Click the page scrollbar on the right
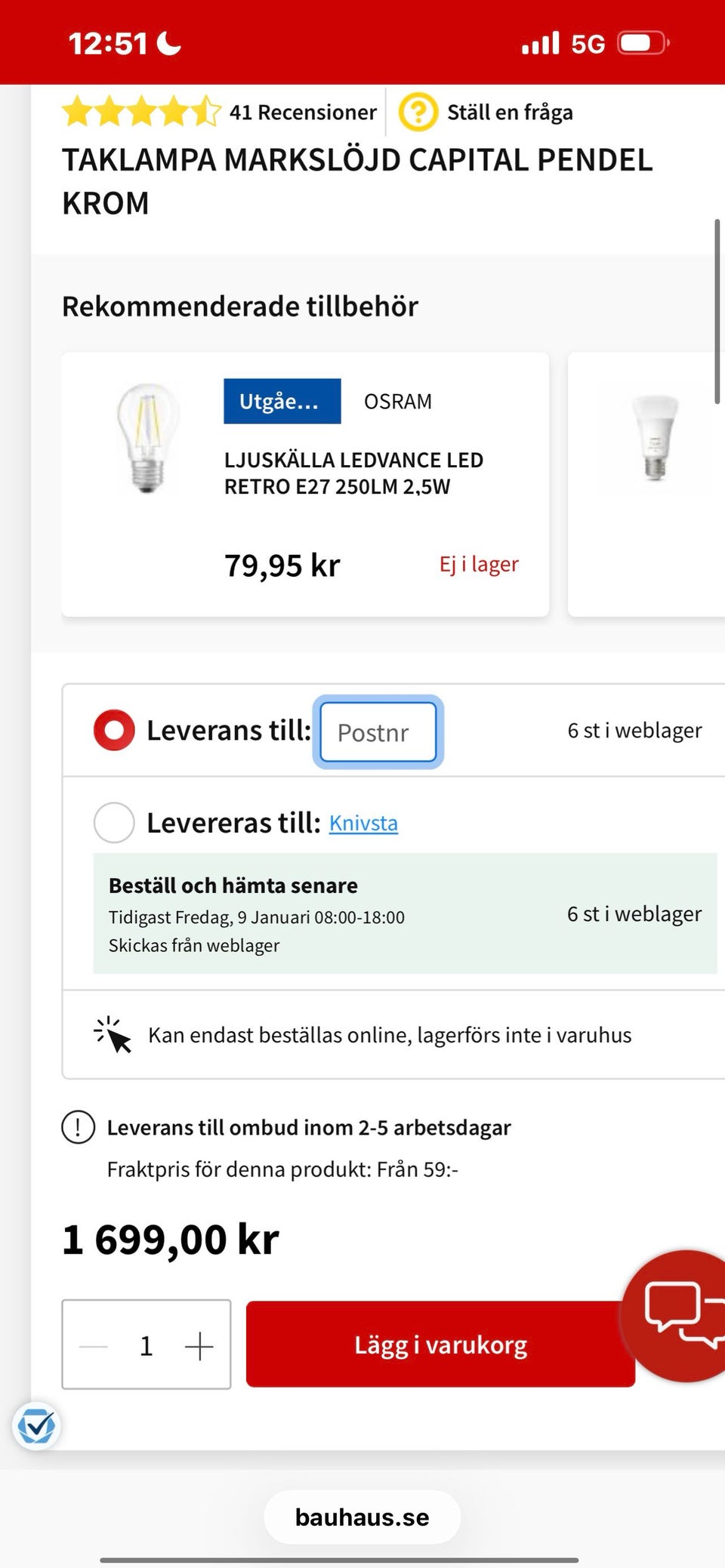The height and width of the screenshot is (1568, 725). (x=717, y=311)
